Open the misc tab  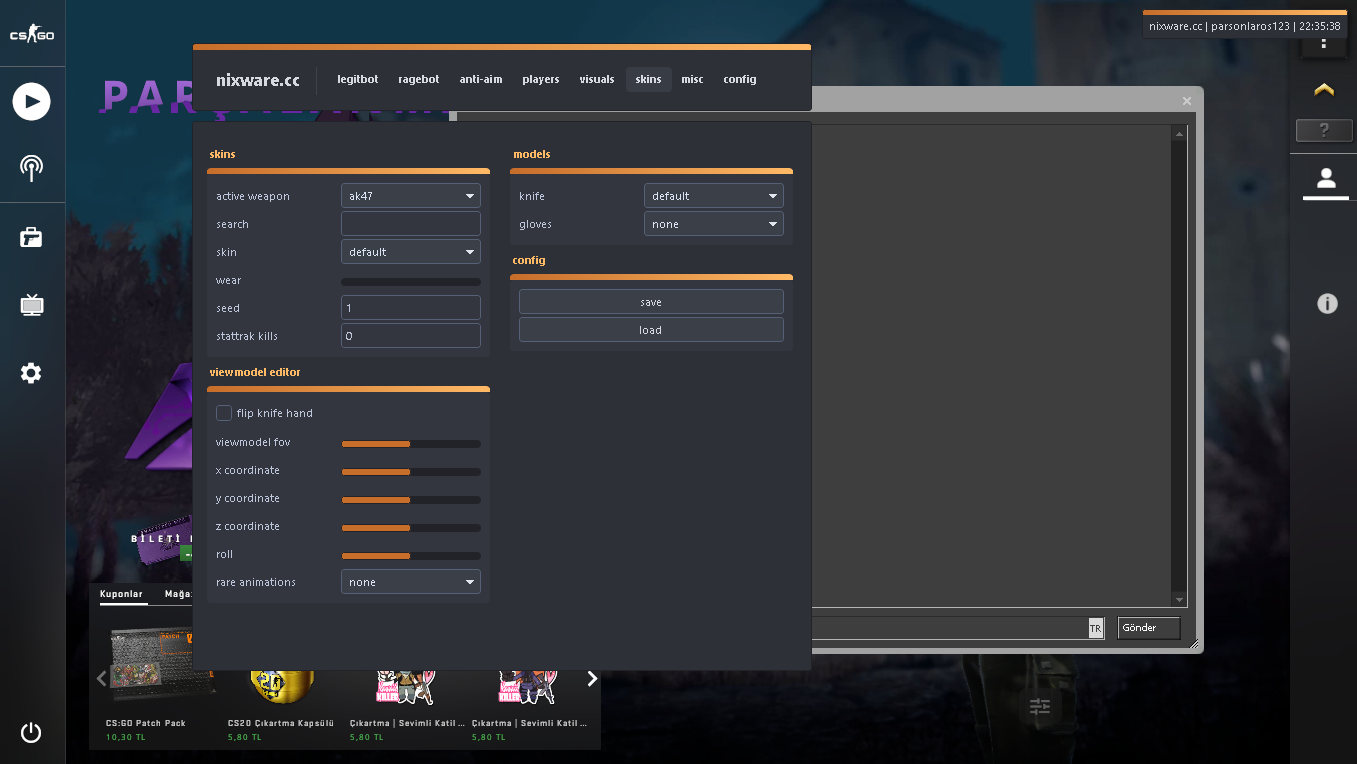[x=693, y=79]
